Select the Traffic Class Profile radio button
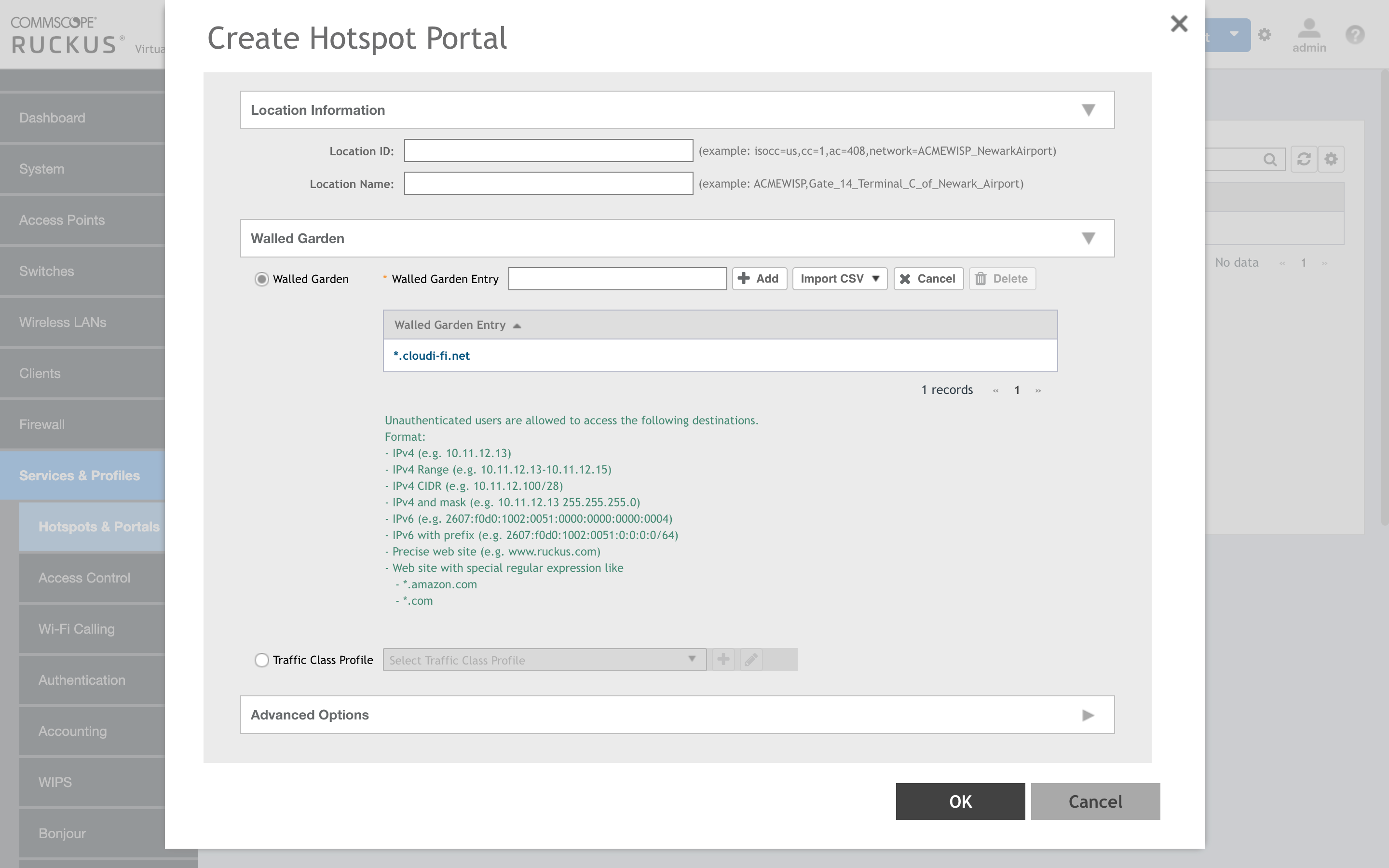 [262, 660]
